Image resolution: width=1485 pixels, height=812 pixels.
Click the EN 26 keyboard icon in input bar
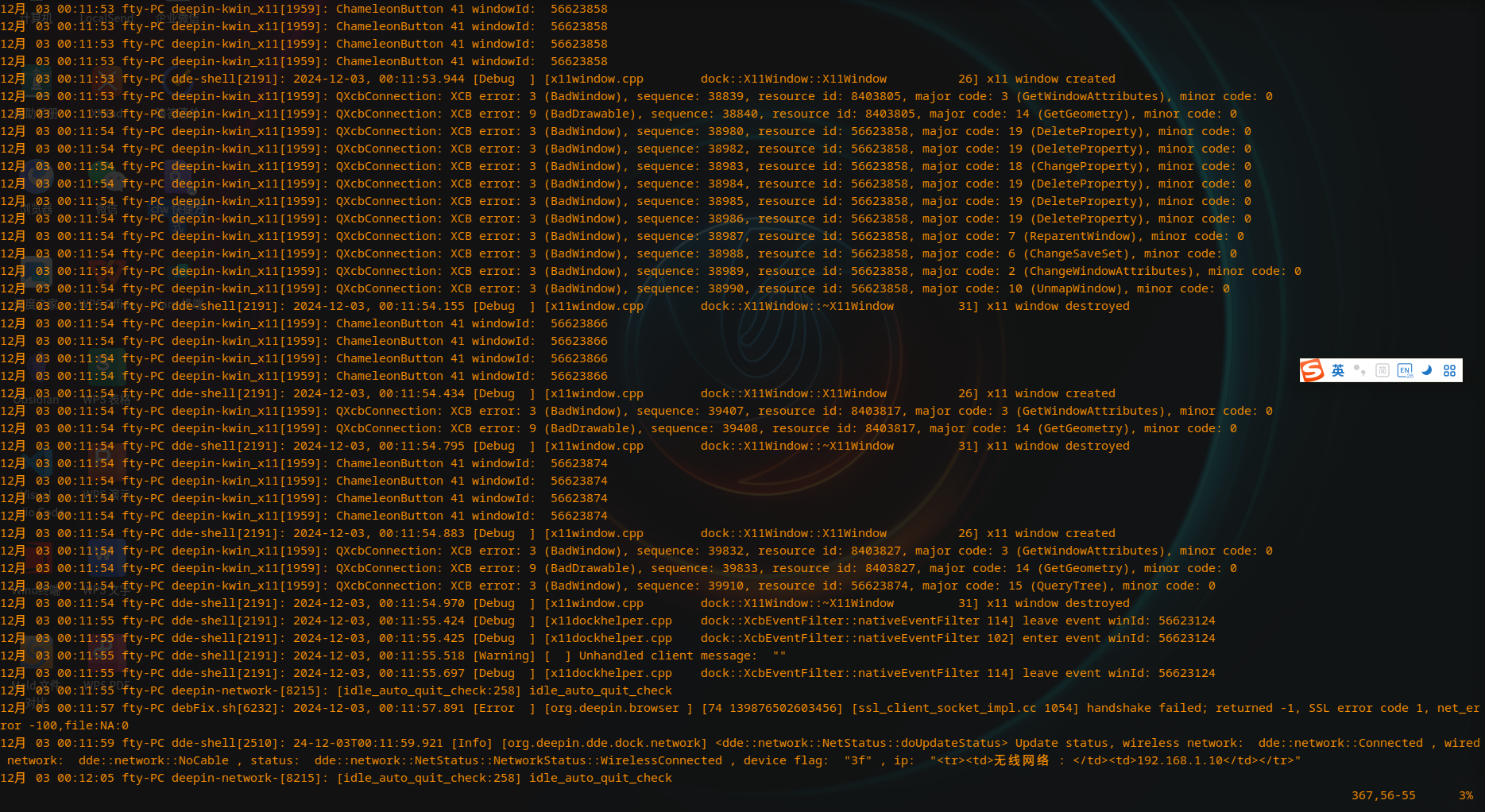tap(1405, 370)
